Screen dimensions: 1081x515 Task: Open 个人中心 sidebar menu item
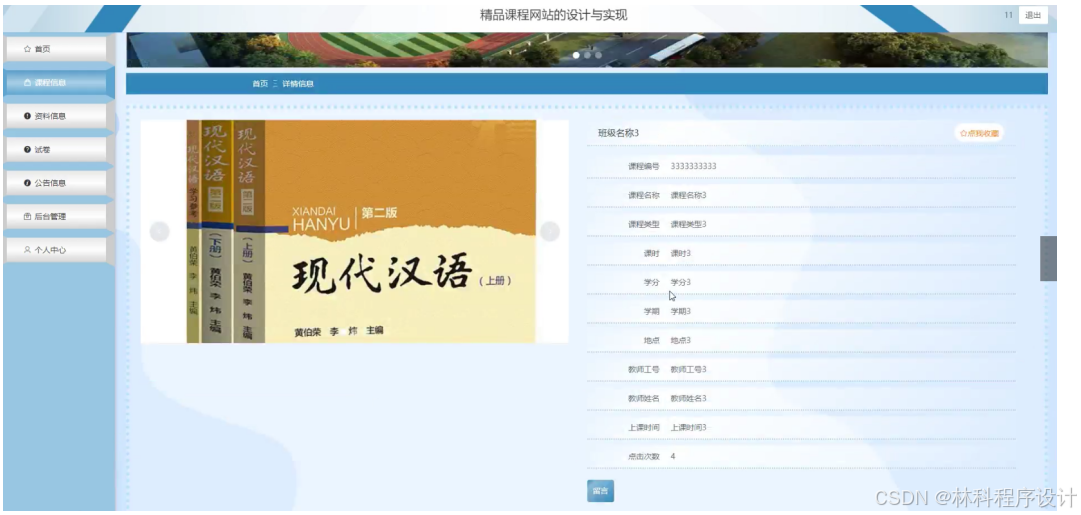pyautogui.click(x=55, y=250)
